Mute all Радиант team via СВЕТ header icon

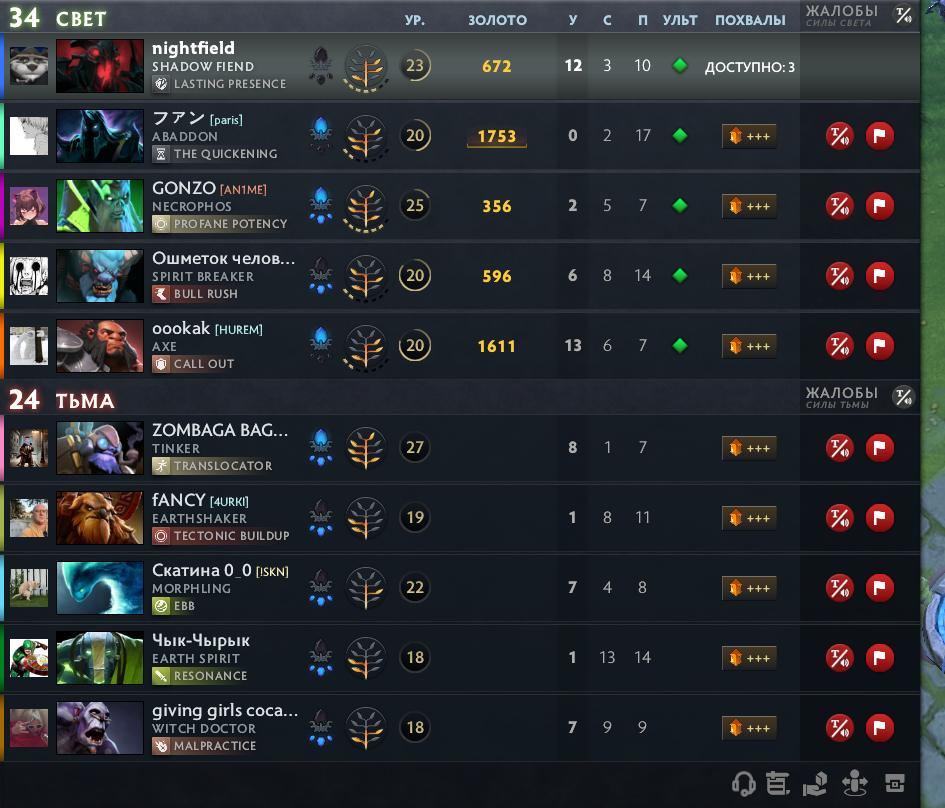tap(903, 15)
